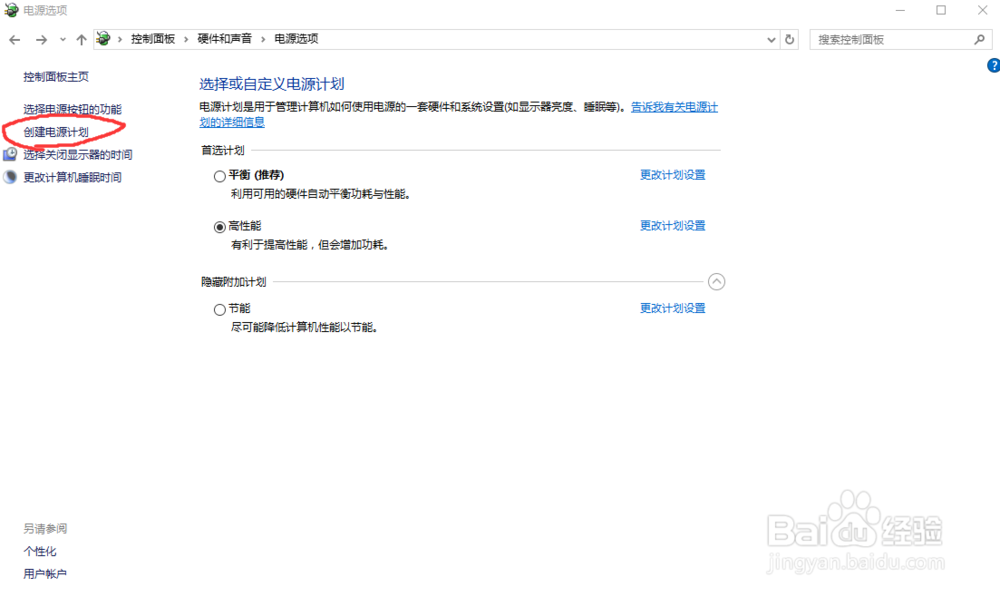This screenshot has width=1000, height=597.
Task: Open help via question mark icon
Action: pos(994,64)
